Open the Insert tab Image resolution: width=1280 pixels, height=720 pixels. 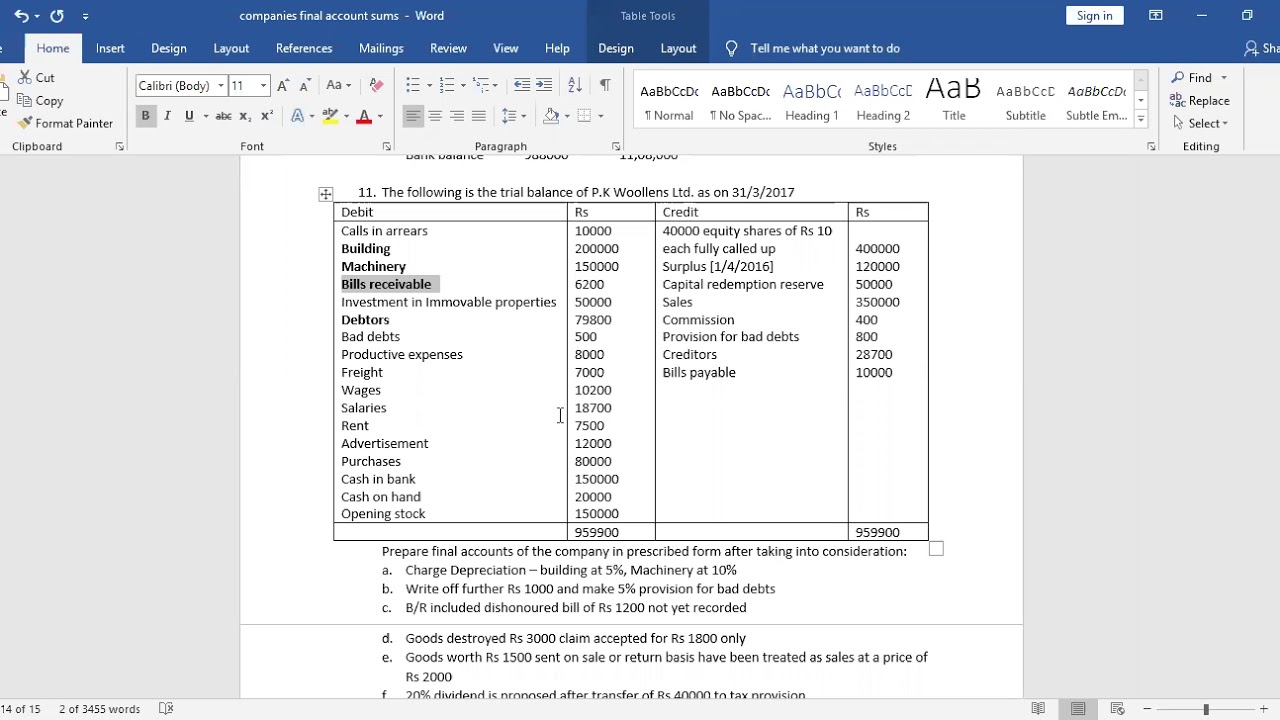110,48
